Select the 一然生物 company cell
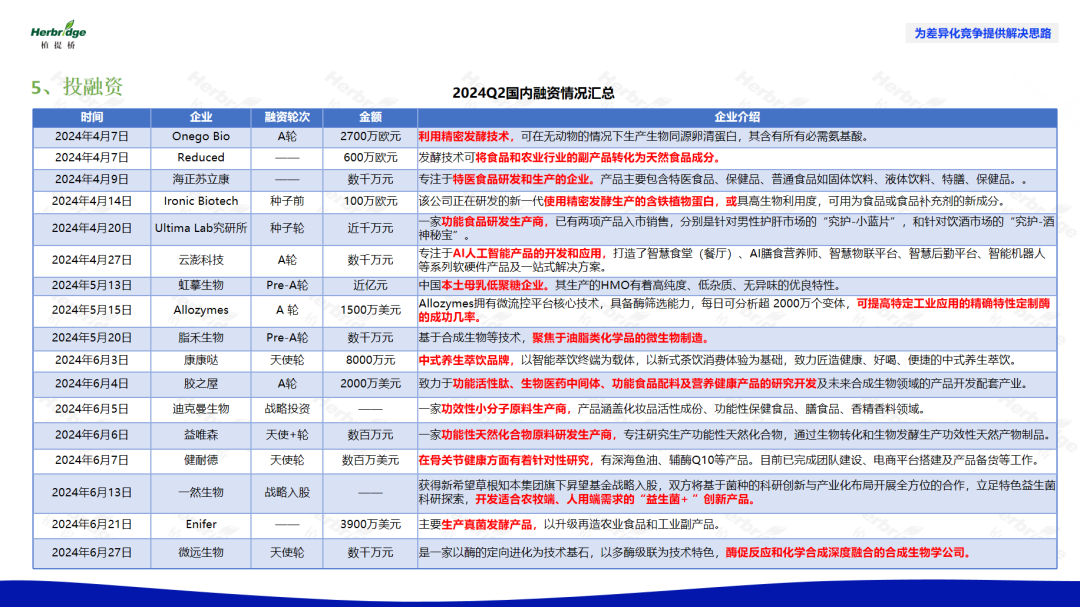 (200, 493)
